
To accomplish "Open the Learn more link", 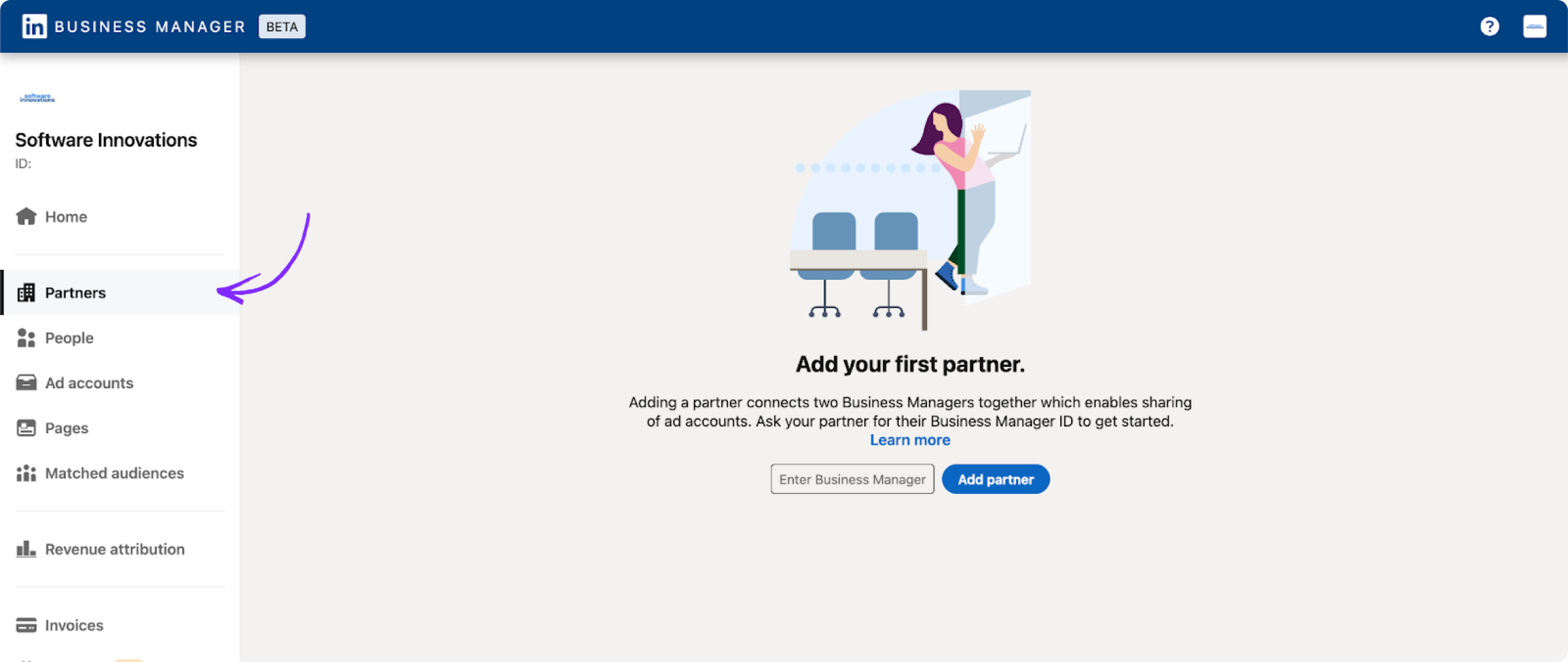I will (x=910, y=439).
